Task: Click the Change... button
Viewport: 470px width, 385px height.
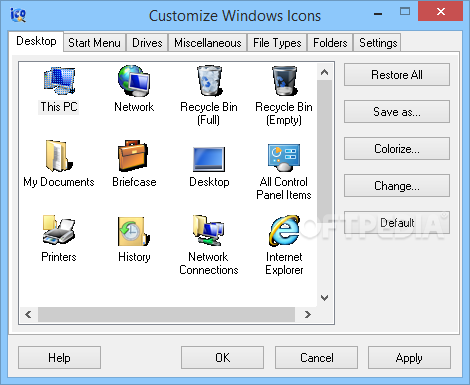Action: tap(397, 186)
